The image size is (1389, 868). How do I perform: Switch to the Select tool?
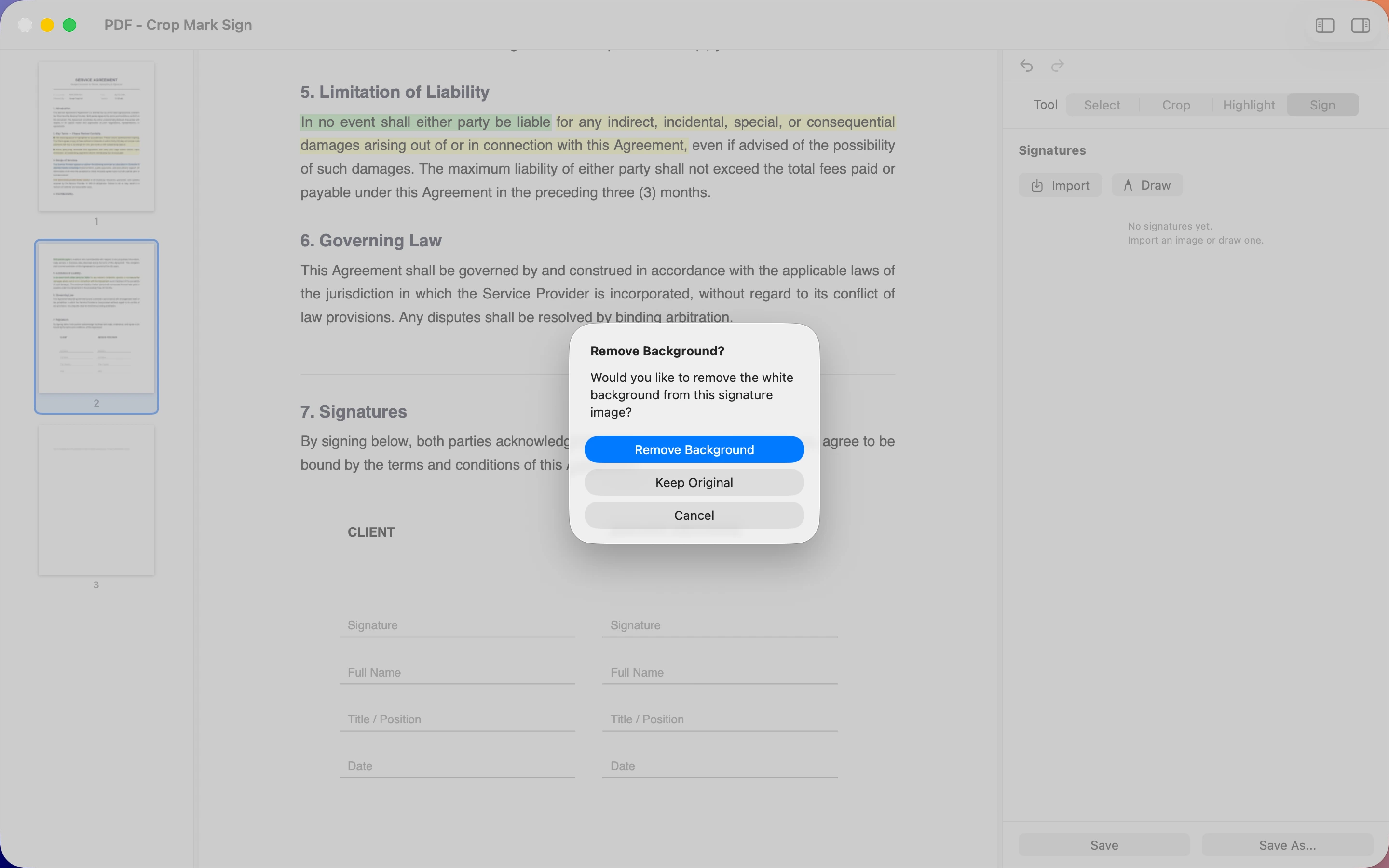coord(1102,105)
